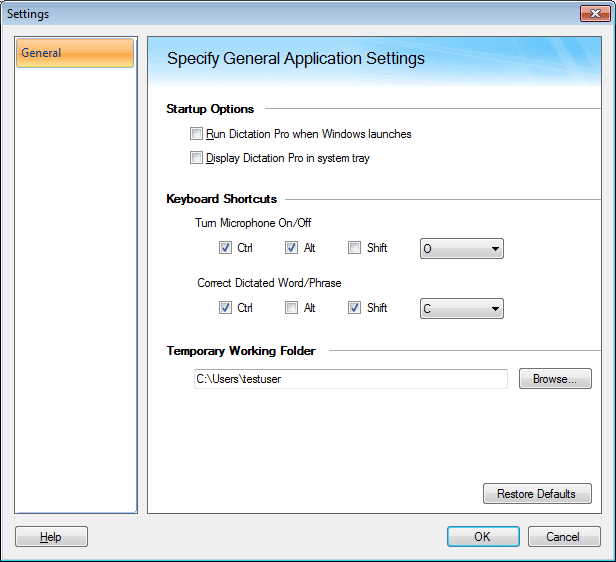This screenshot has width=616, height=562.
Task: Click the Turn Microphone On/Off label
Action: 253,223
